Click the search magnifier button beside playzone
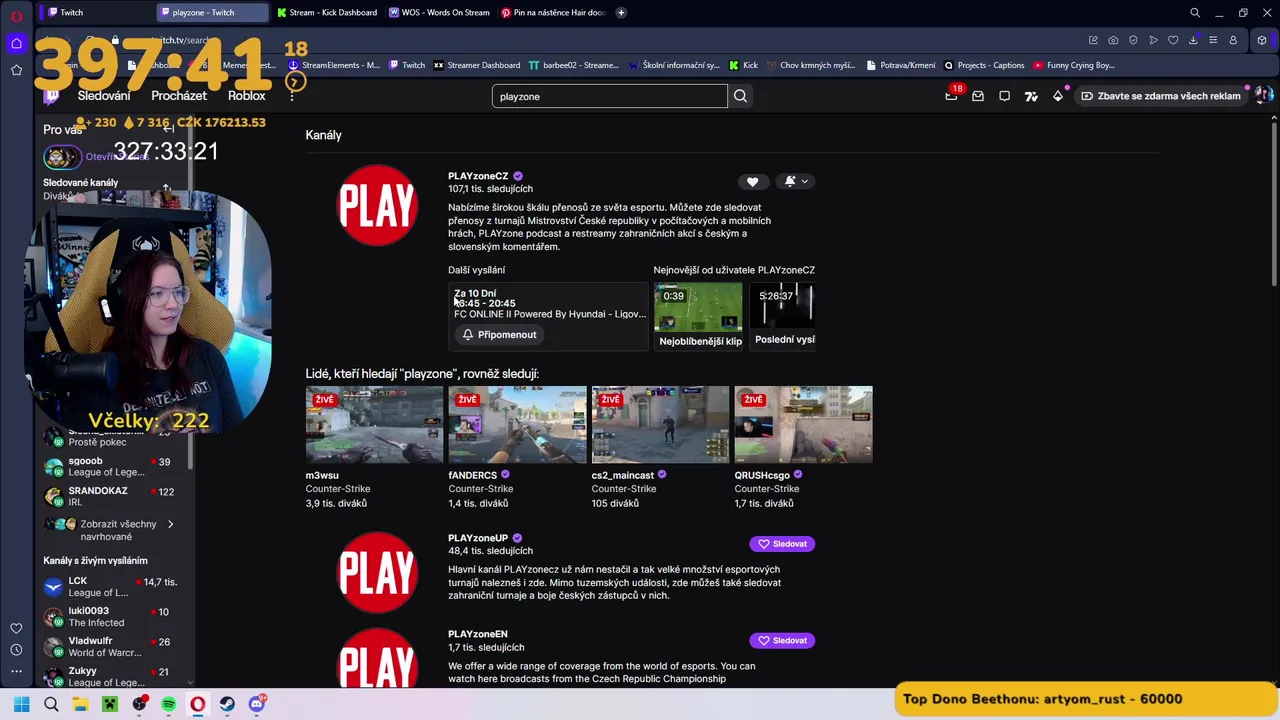 click(x=740, y=96)
